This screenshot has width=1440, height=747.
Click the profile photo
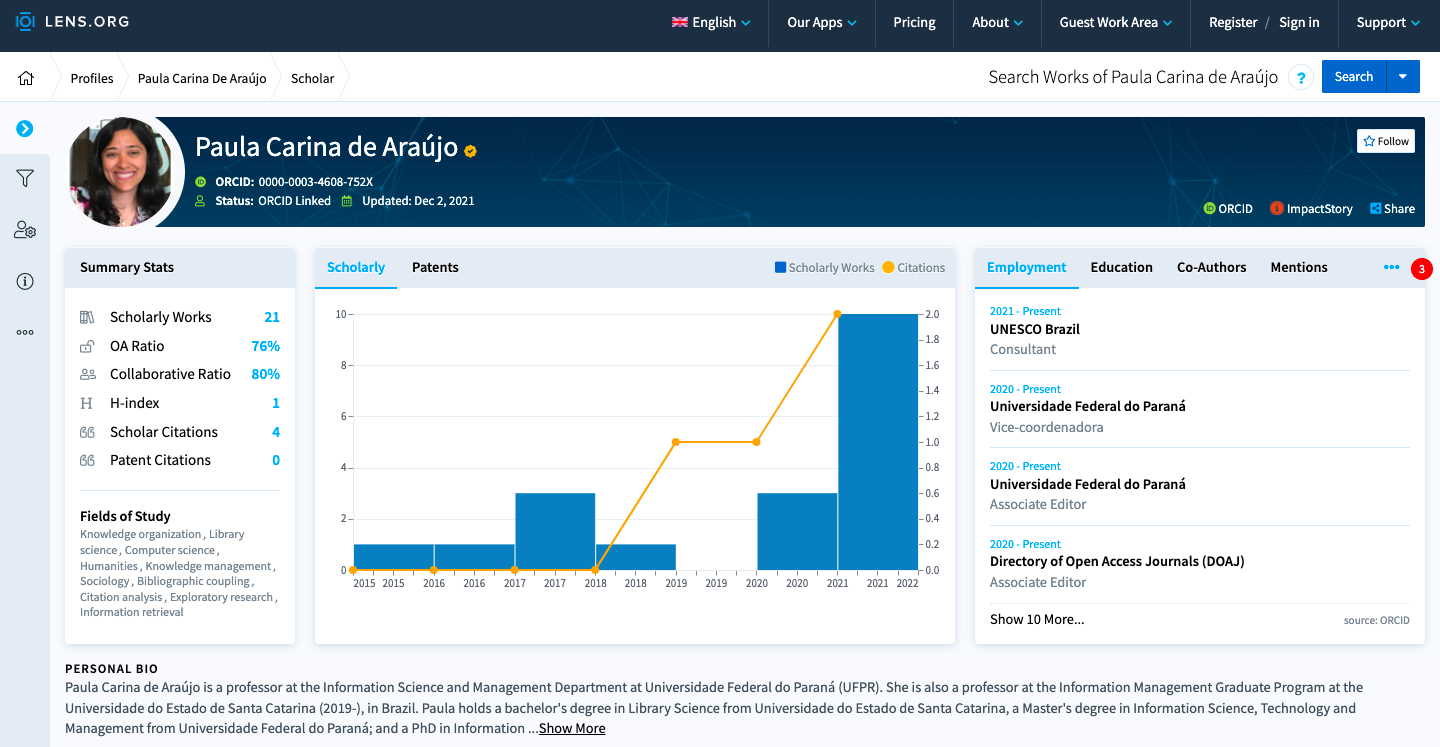pos(121,171)
